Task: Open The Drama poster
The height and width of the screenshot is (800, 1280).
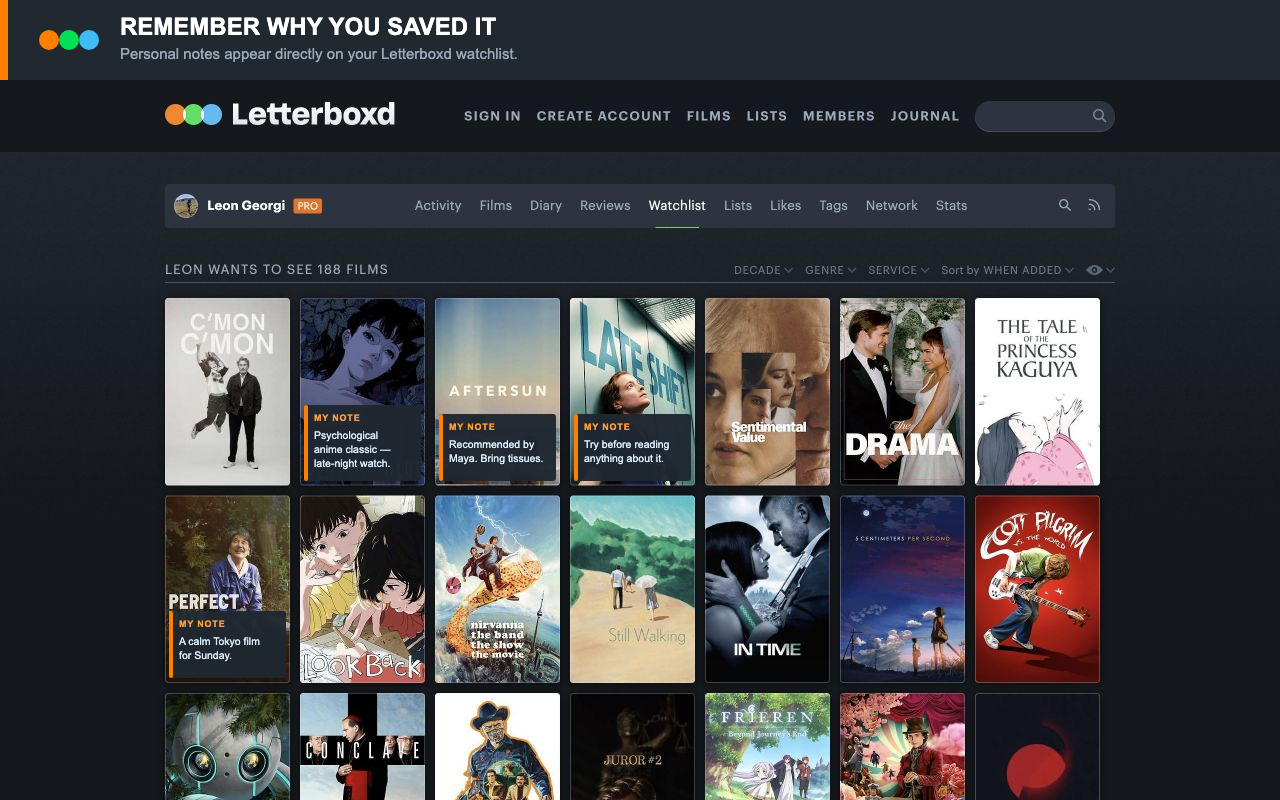Action: tap(902, 392)
